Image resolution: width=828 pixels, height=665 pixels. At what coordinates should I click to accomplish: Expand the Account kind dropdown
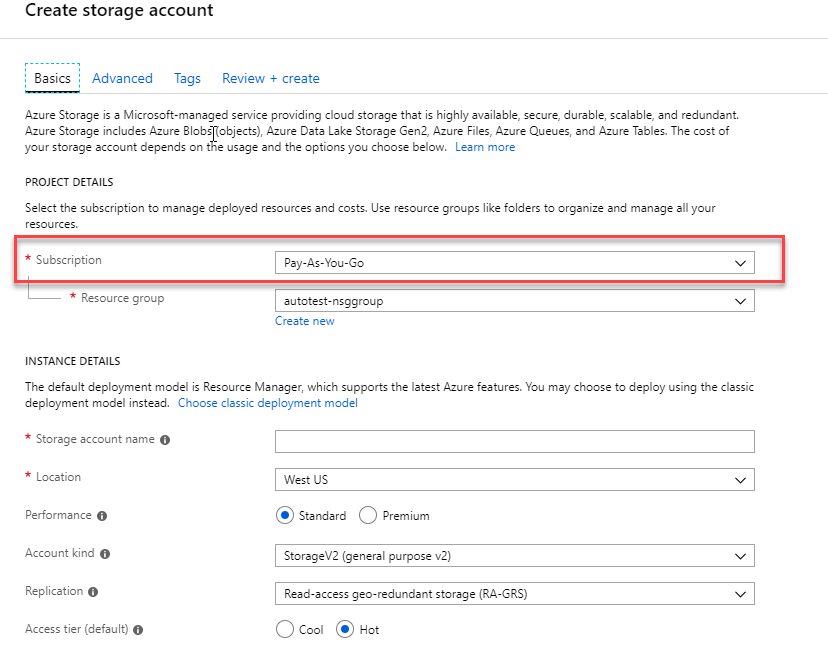pyautogui.click(x=514, y=556)
